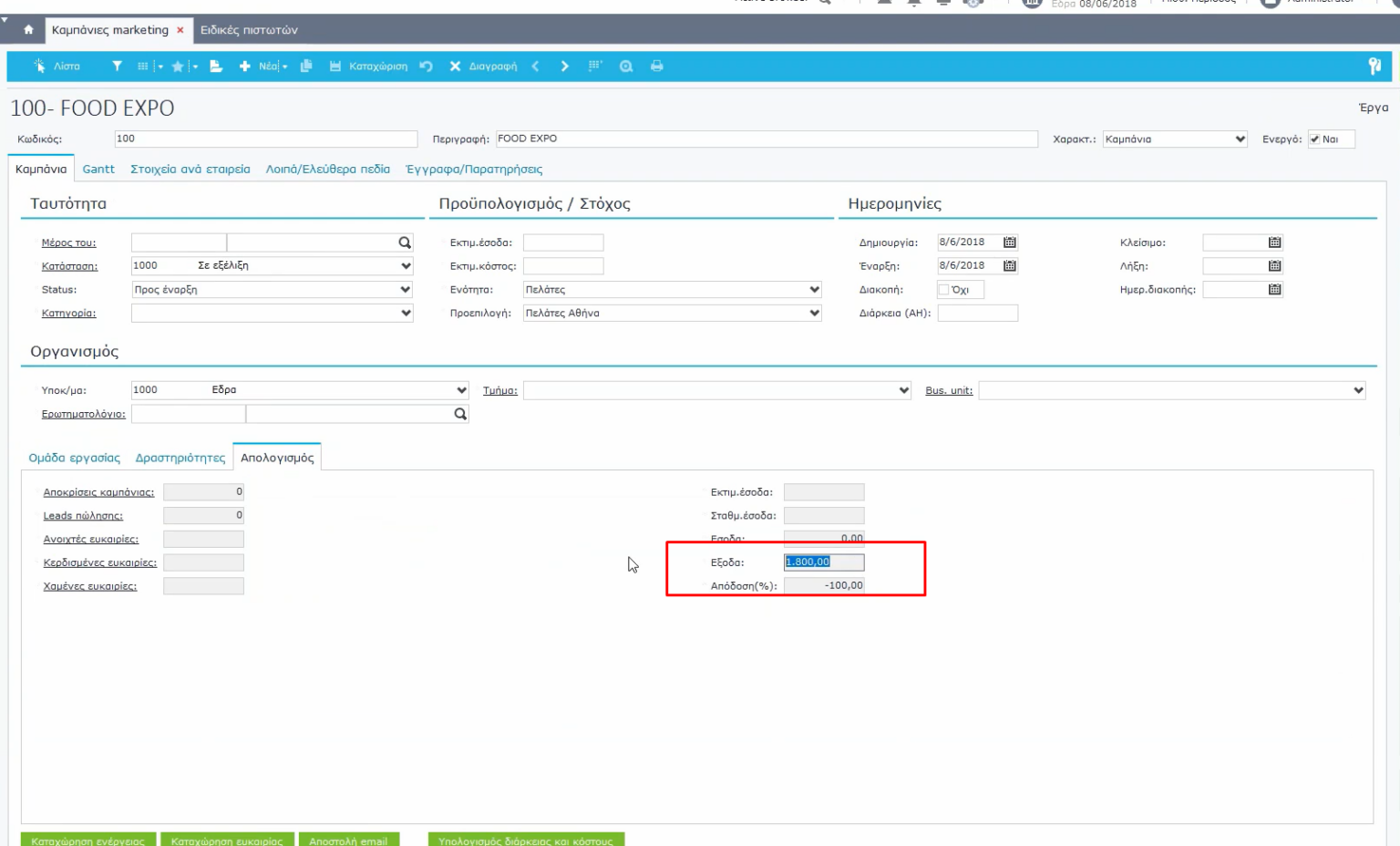Open calendar for Ημερ.διακοπής date
Screen dimensions: 1400x846
[x=1275, y=290]
